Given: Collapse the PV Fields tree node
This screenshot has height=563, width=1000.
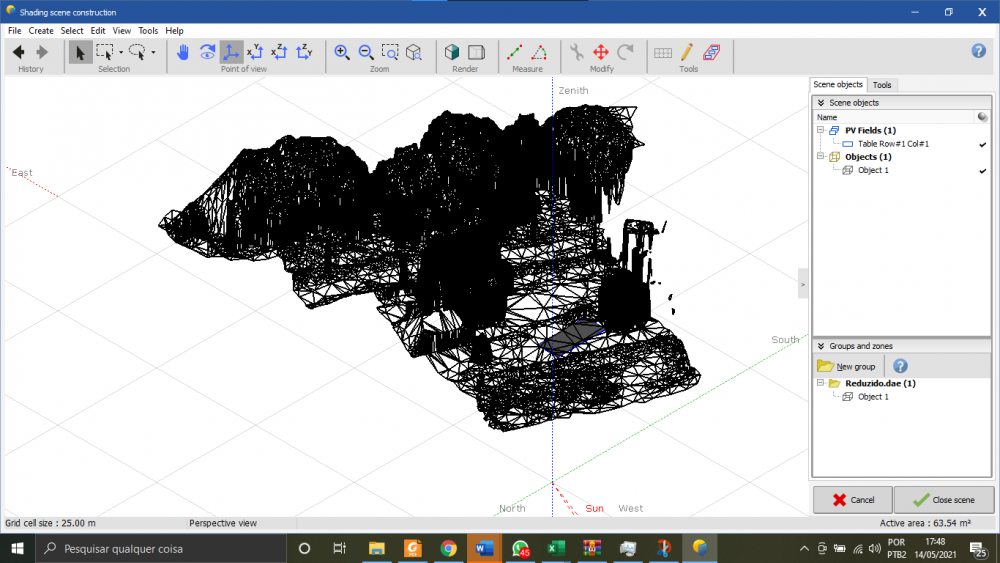Looking at the screenshot, I should 820,130.
